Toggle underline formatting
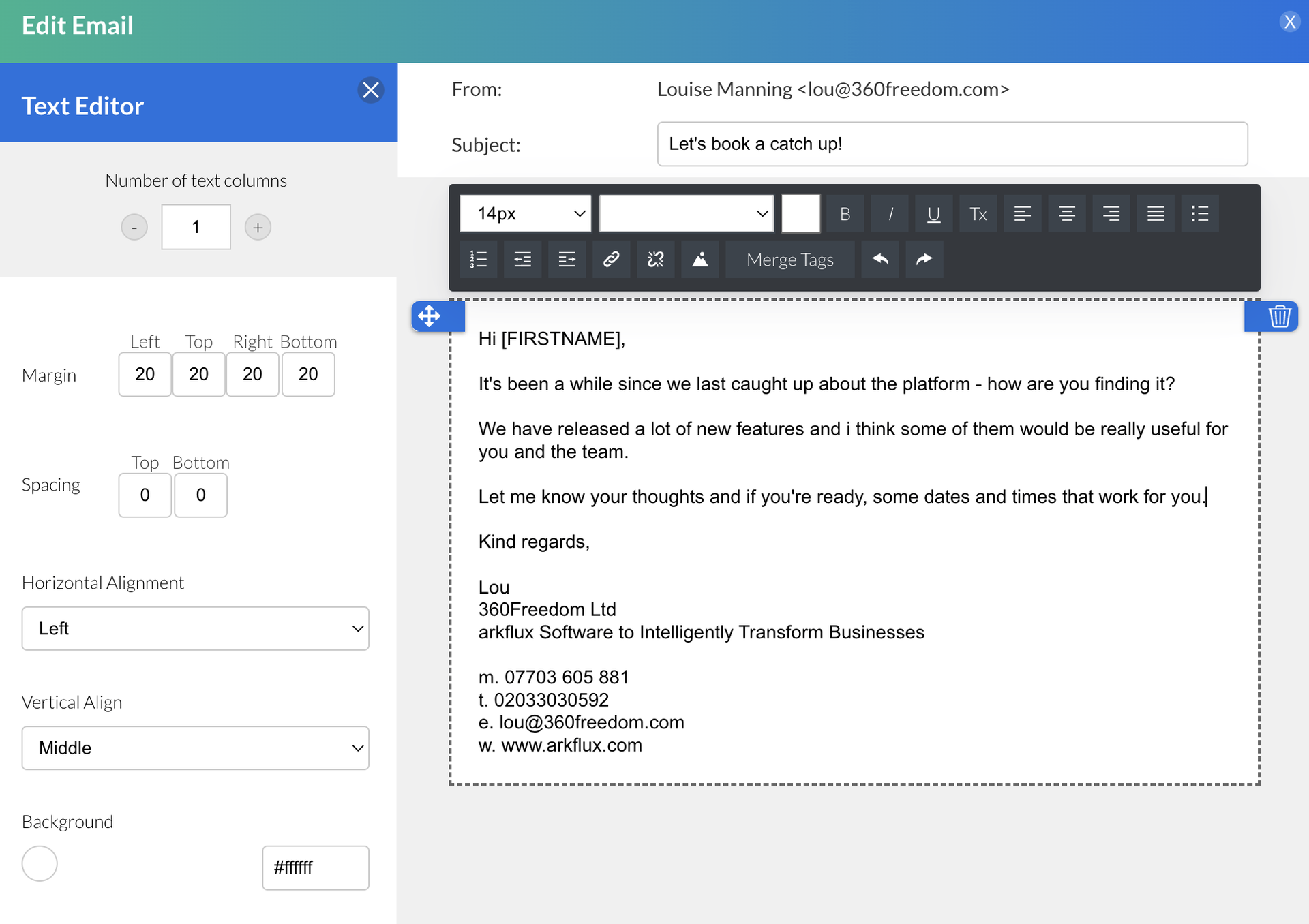This screenshot has width=1309, height=924. pos(933,214)
